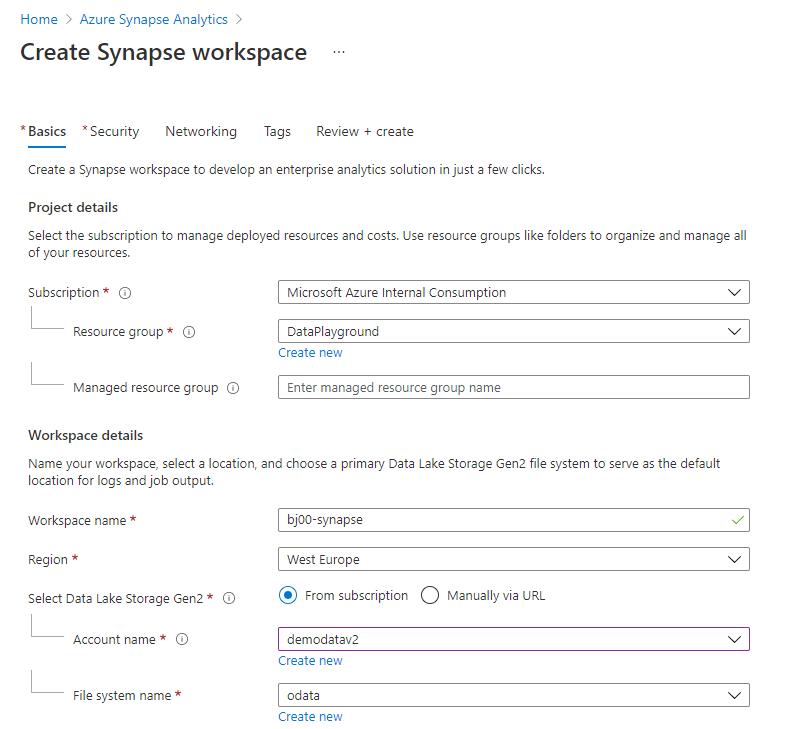Show info for Select Data Lake Storage Gen2
This screenshot has width=803, height=729.
(229, 598)
